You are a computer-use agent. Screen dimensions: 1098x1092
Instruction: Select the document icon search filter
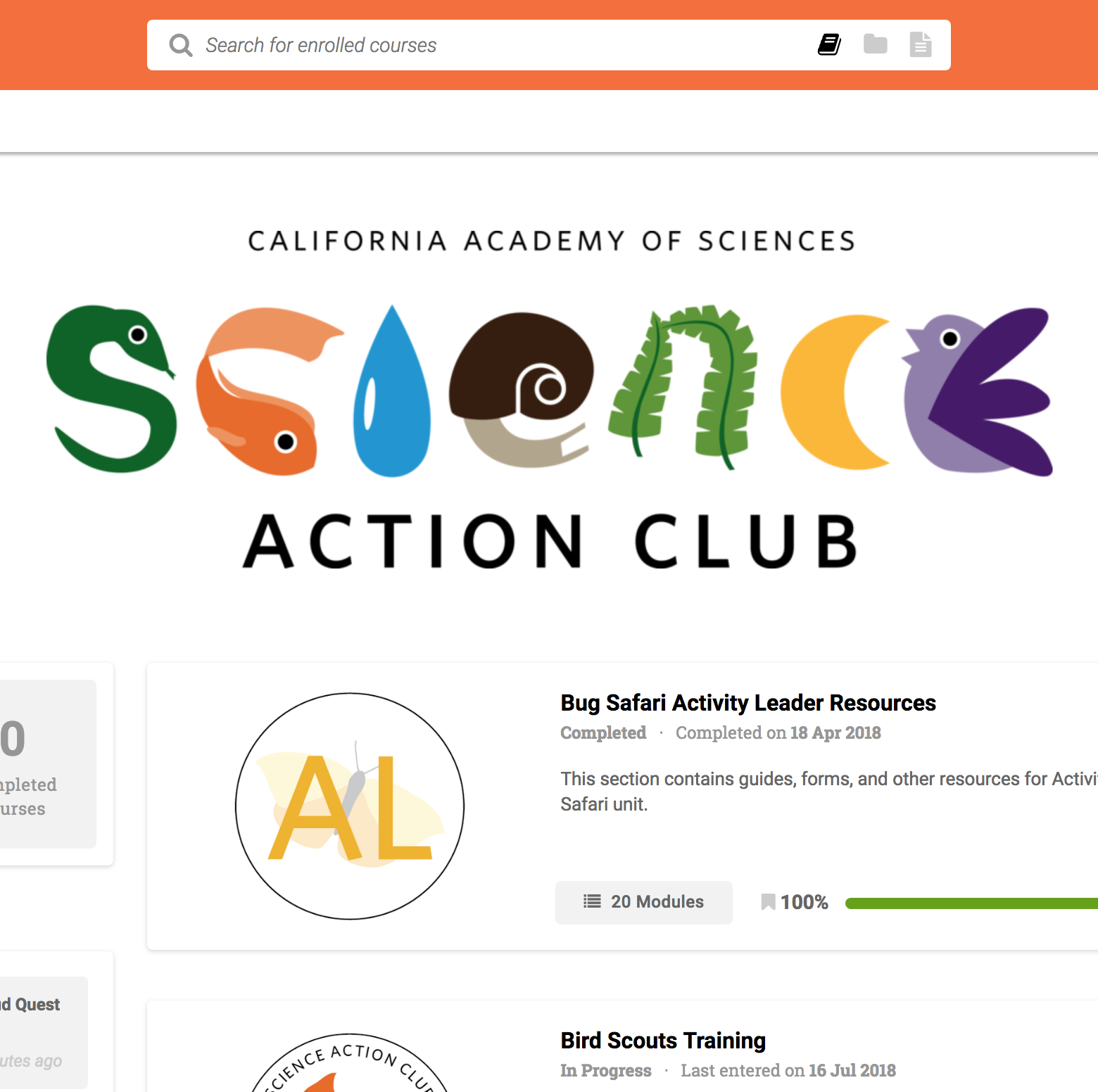coord(920,44)
